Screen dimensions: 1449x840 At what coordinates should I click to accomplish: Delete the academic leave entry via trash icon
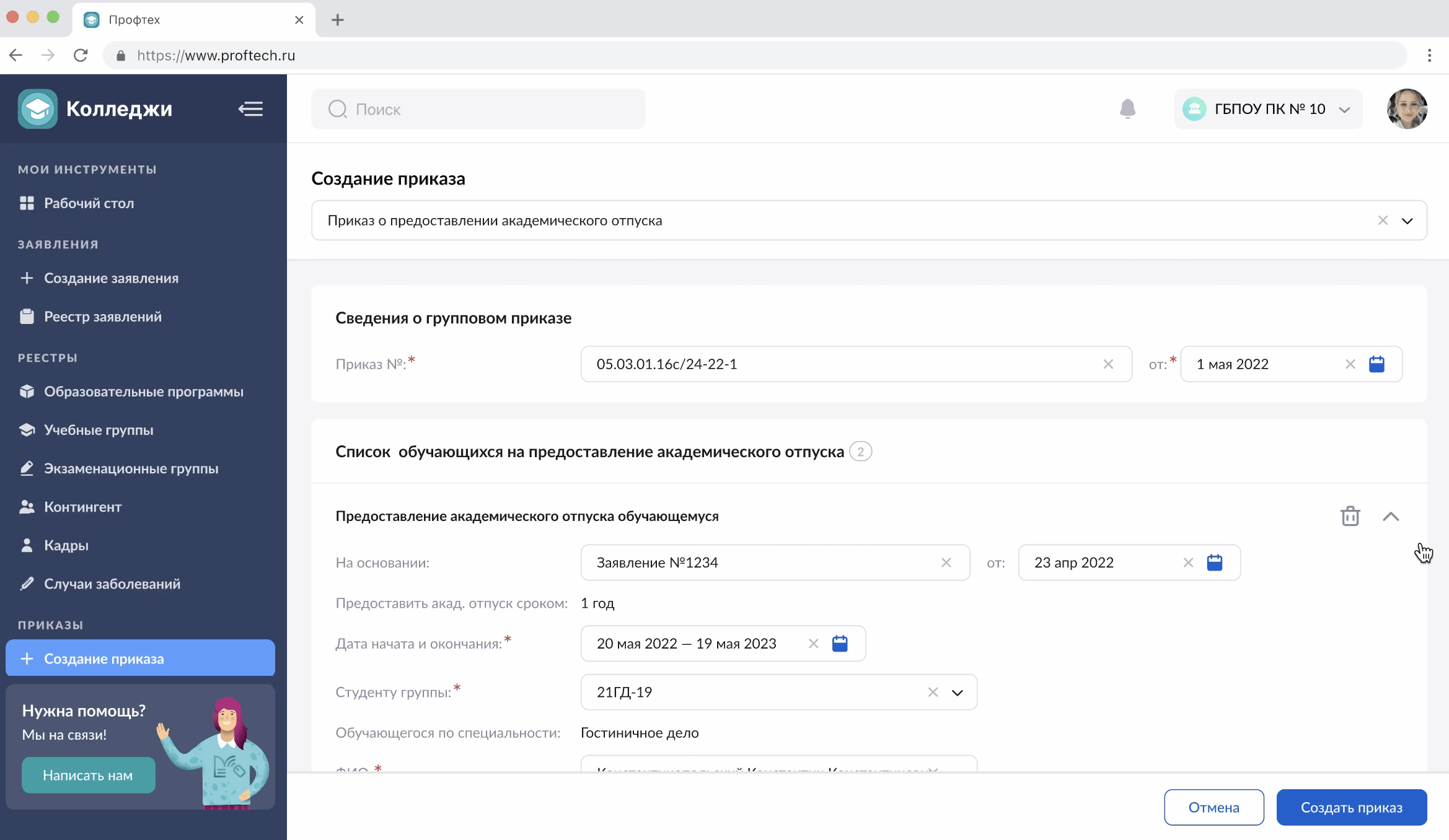click(1350, 516)
